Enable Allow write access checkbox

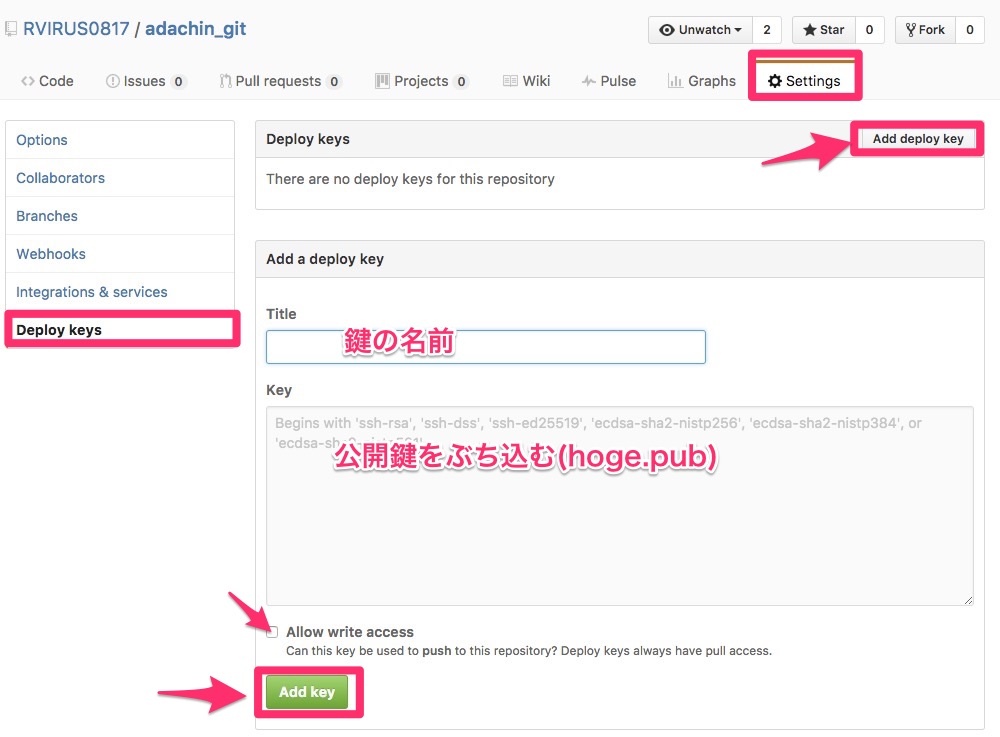click(273, 632)
